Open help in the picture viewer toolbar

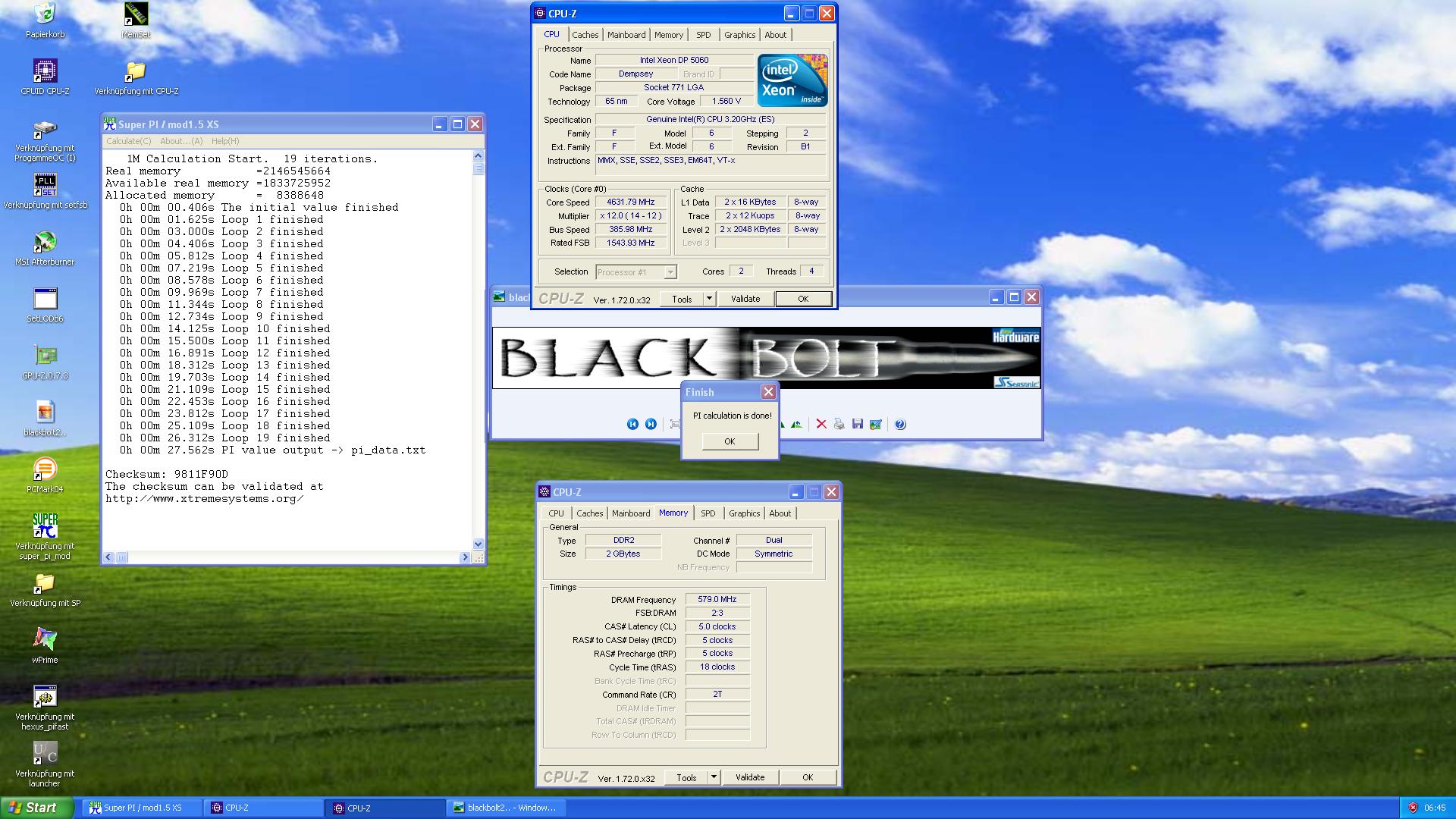click(899, 425)
